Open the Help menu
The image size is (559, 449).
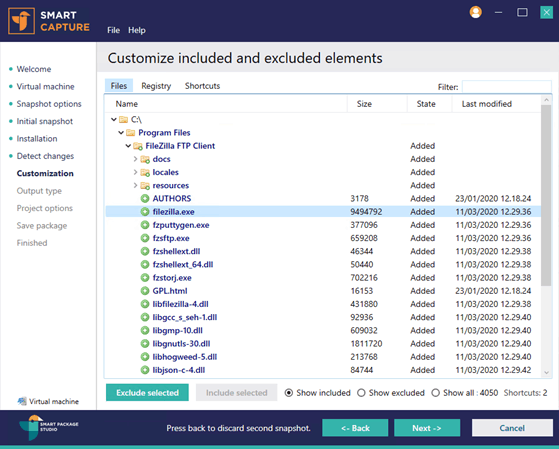coord(137,30)
